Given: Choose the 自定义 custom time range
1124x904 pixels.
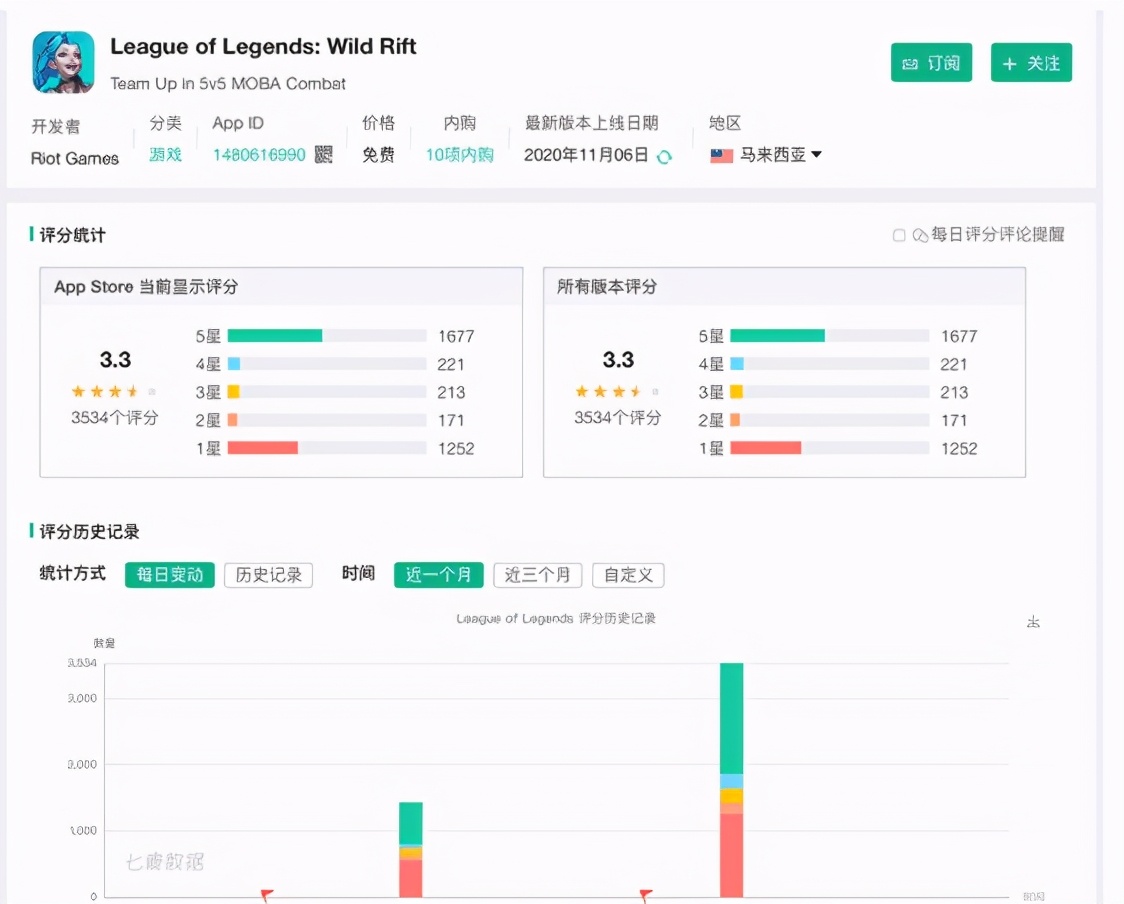Looking at the screenshot, I should [629, 575].
